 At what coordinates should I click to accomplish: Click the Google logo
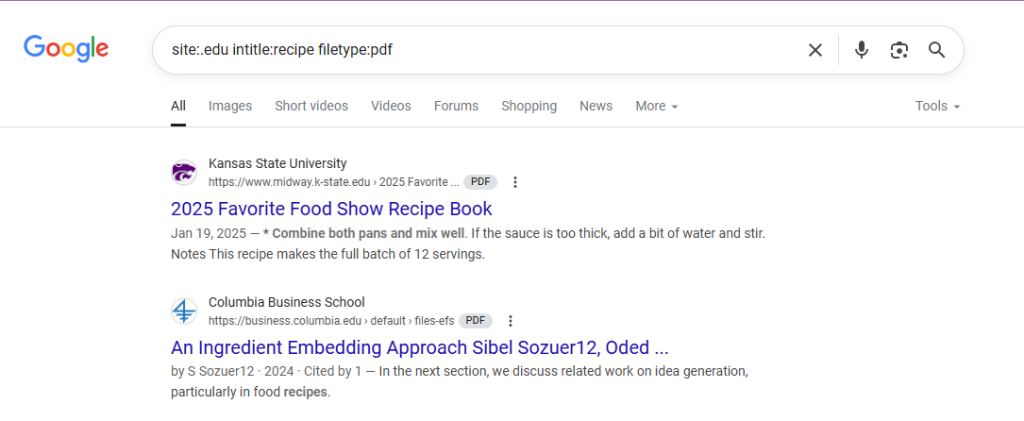tap(66, 49)
